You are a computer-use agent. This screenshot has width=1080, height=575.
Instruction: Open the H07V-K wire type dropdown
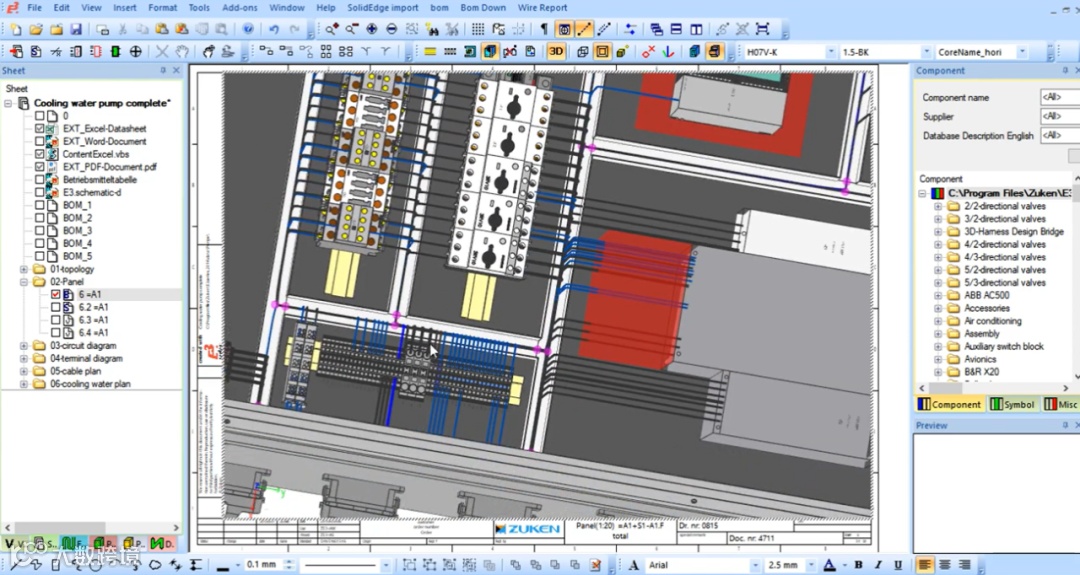[x=830, y=52]
